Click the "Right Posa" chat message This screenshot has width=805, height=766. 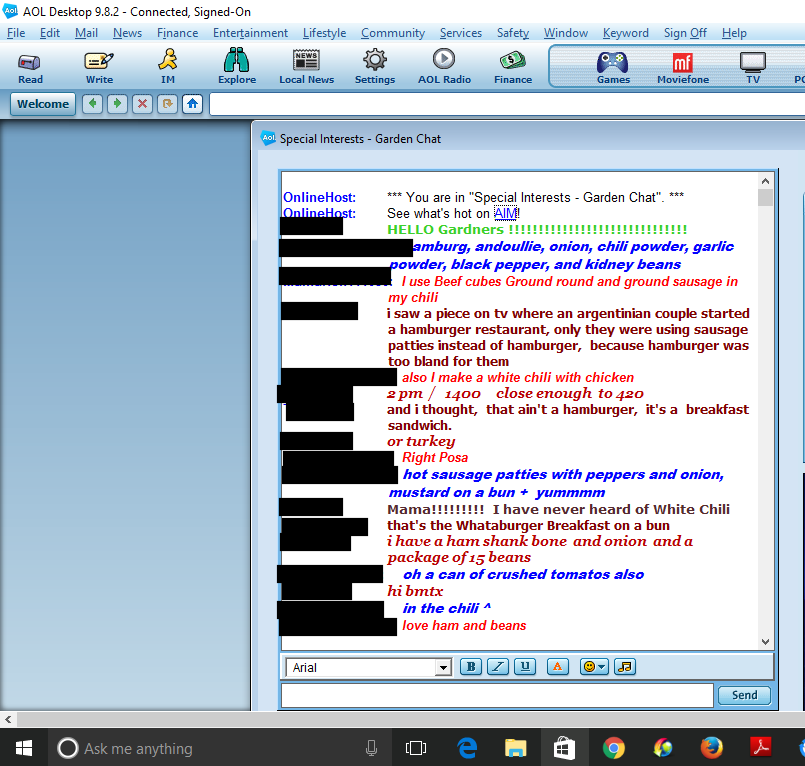(435, 457)
